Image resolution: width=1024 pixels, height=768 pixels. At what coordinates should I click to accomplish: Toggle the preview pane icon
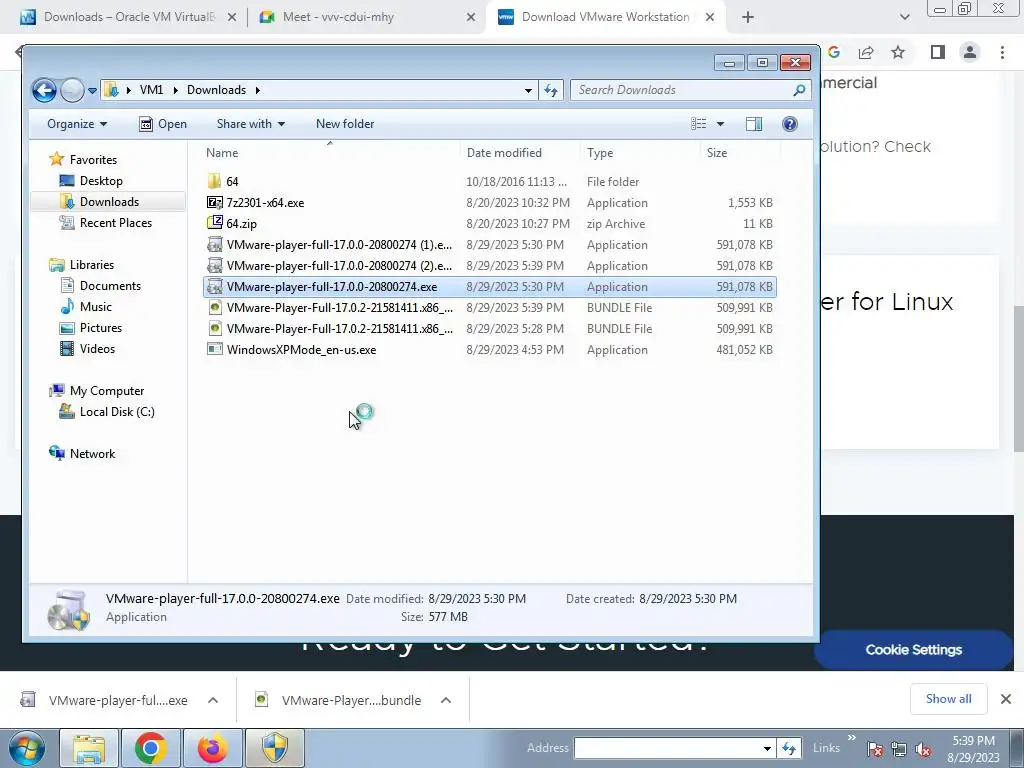click(754, 124)
